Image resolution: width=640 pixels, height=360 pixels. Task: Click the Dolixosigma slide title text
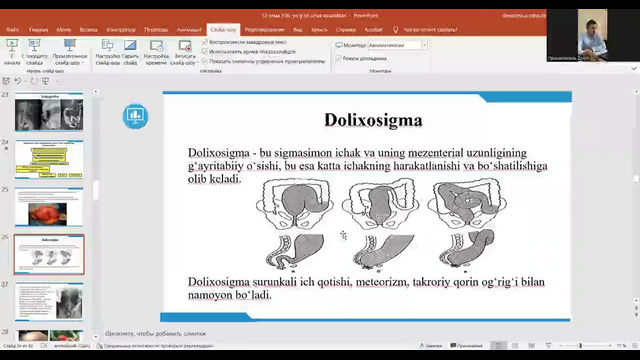coord(373,120)
